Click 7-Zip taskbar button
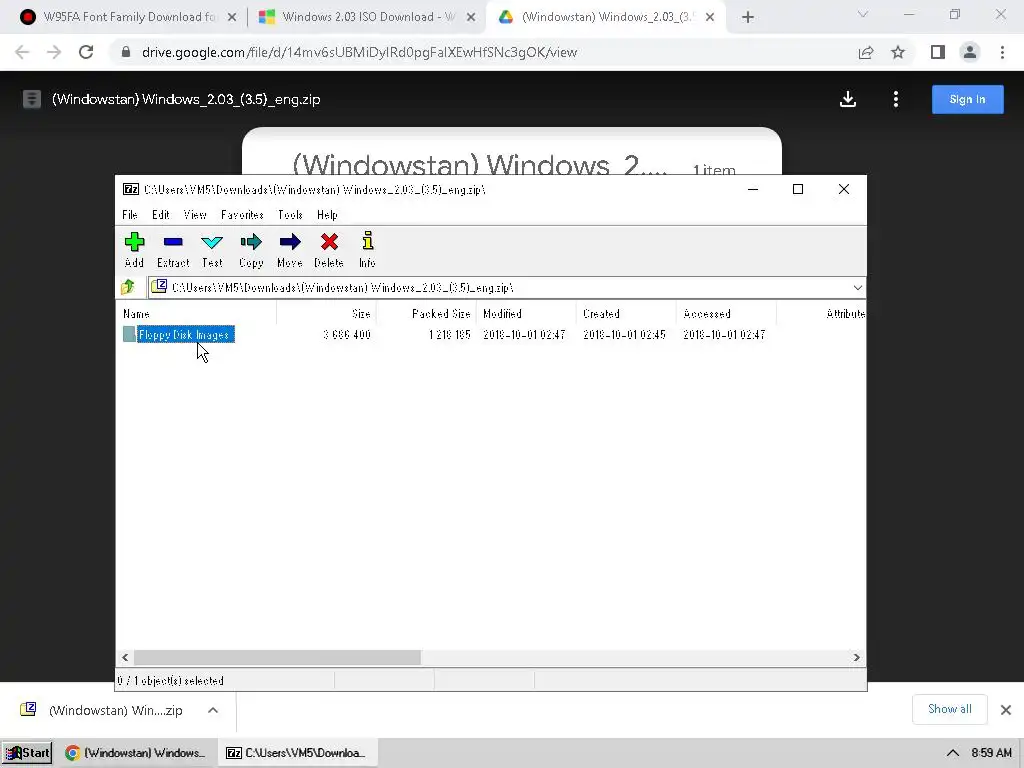Screen dimensions: 1024x768 pyautogui.click(x=297, y=753)
